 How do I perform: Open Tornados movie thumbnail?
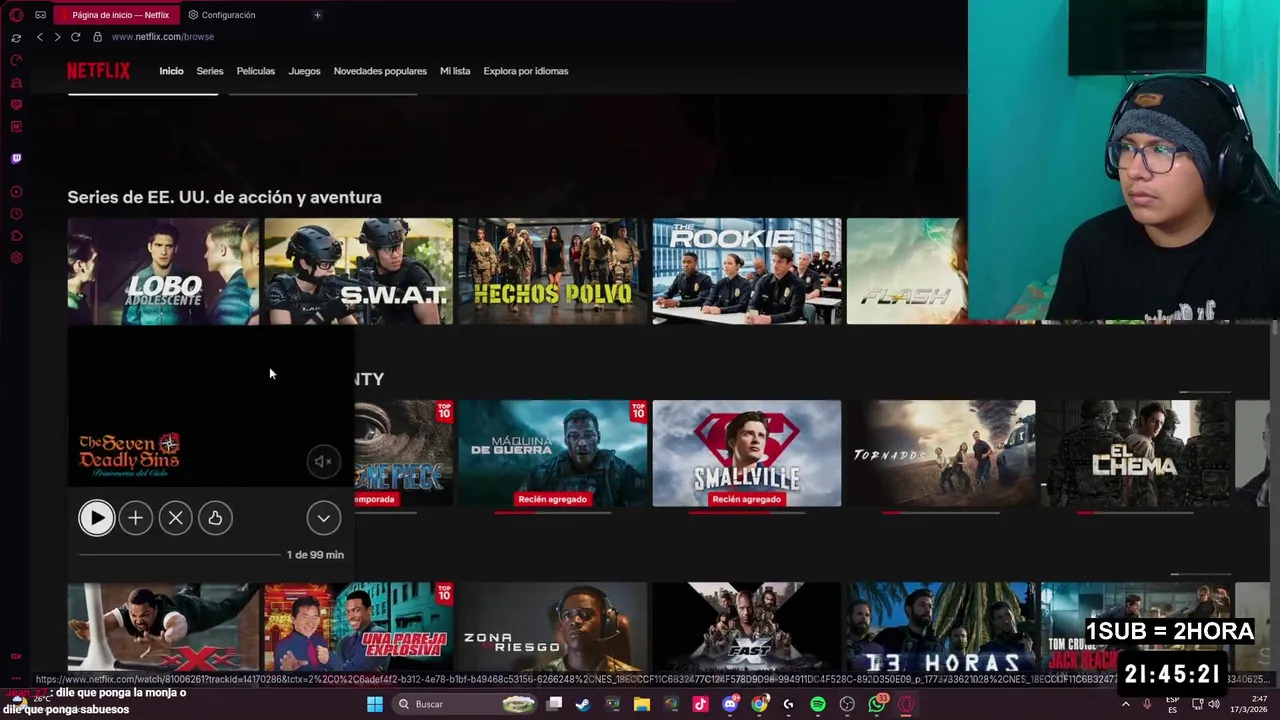click(x=941, y=454)
